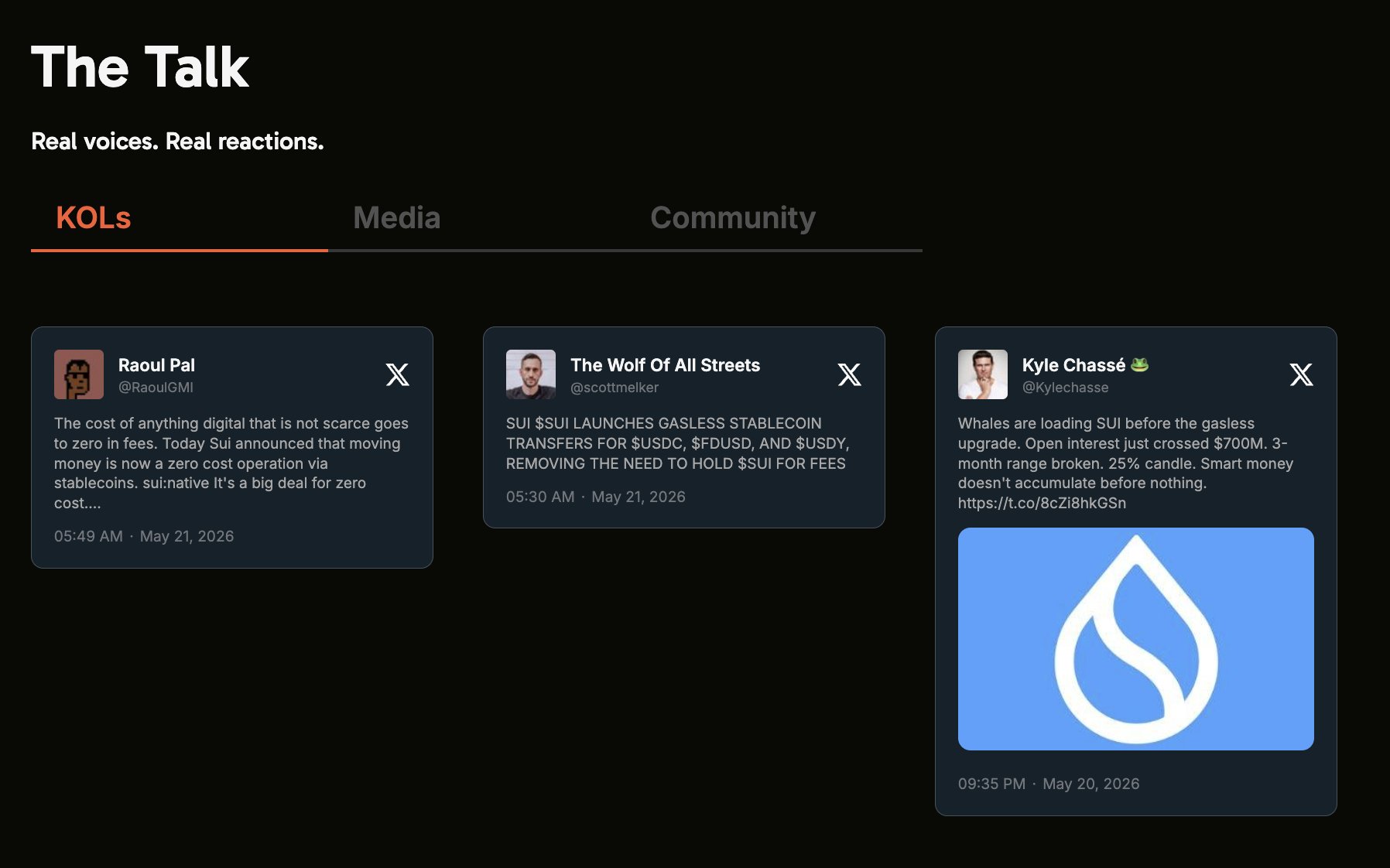The width and height of the screenshot is (1390, 868).
Task: Click The Wolf Of All Streets avatar
Action: point(531,374)
